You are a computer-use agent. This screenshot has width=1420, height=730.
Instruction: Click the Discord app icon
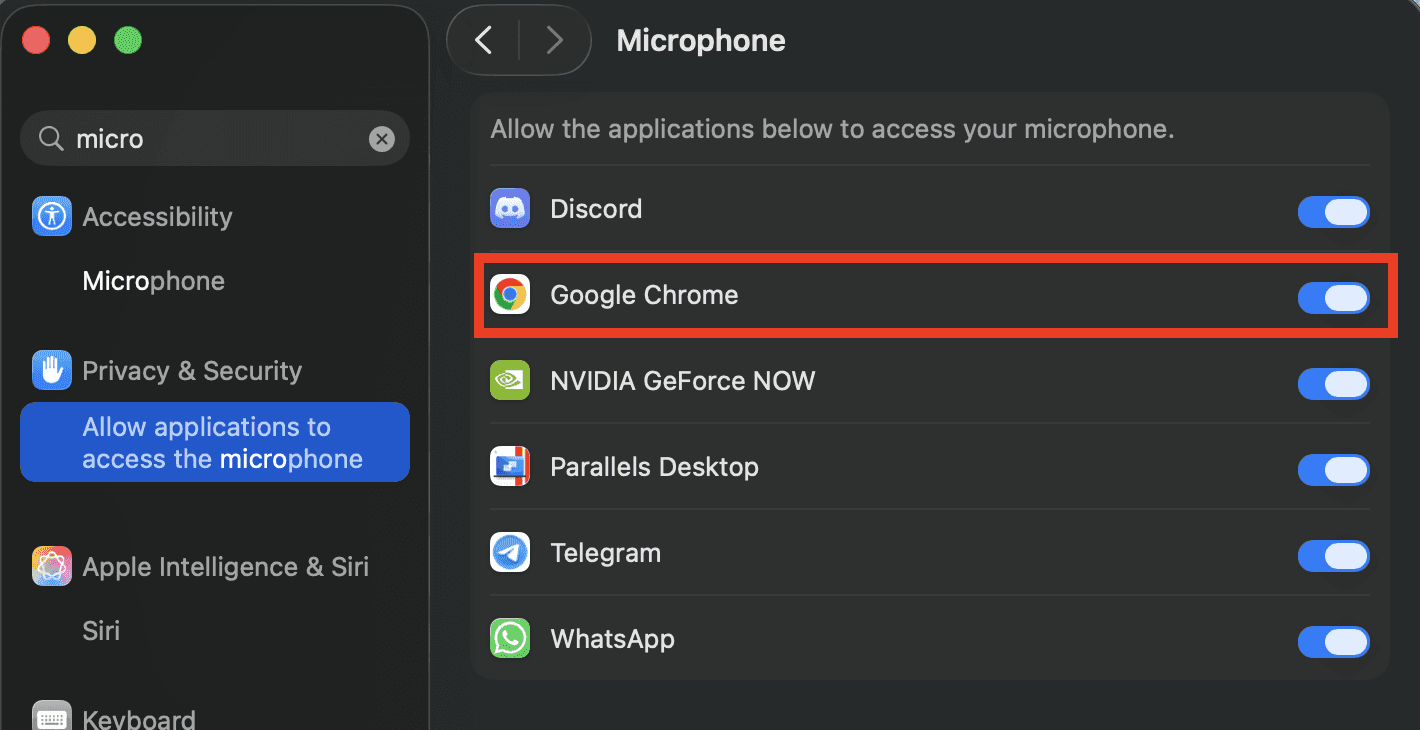(510, 209)
